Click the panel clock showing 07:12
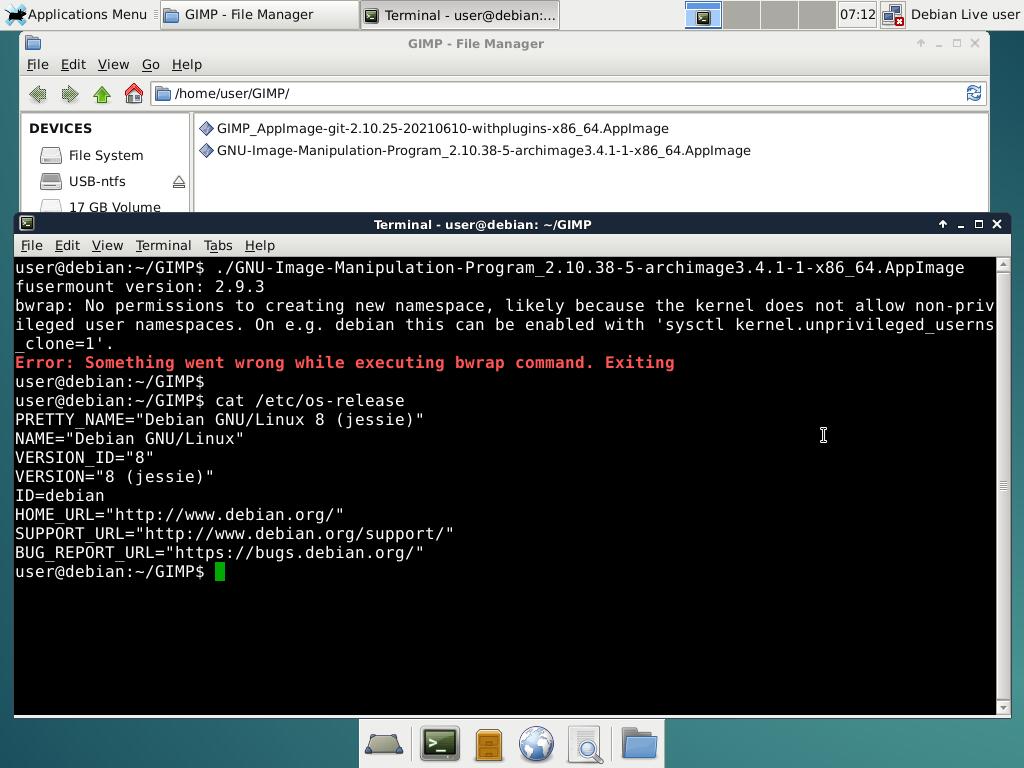 [857, 14]
